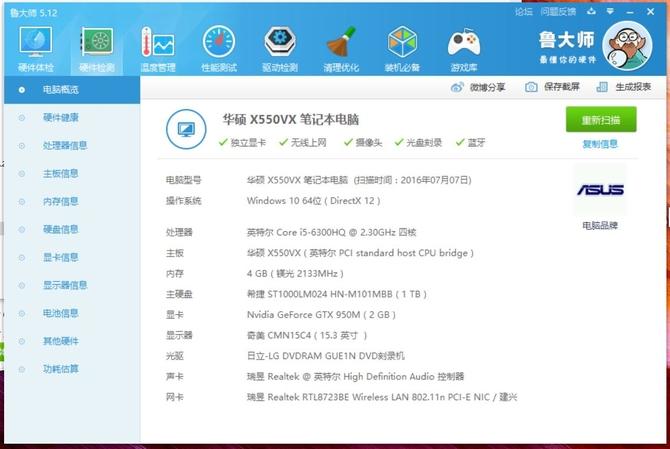Open 游戏库 game library gamepad icon
The height and width of the screenshot is (449, 670).
(464, 49)
